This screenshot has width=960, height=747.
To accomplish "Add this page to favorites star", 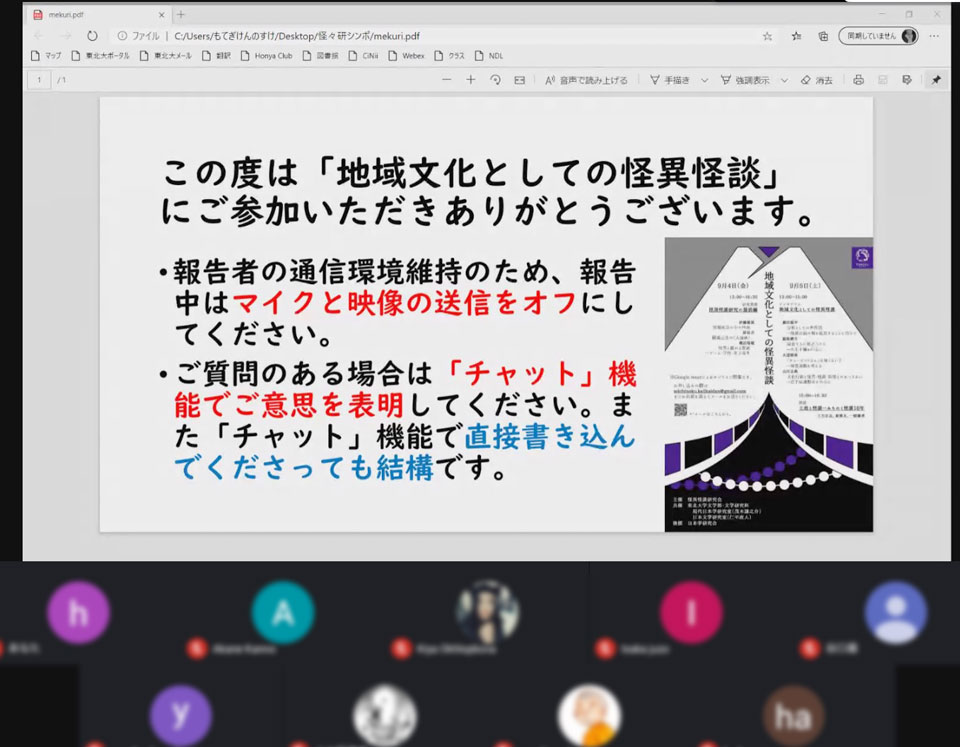I will pos(767,36).
